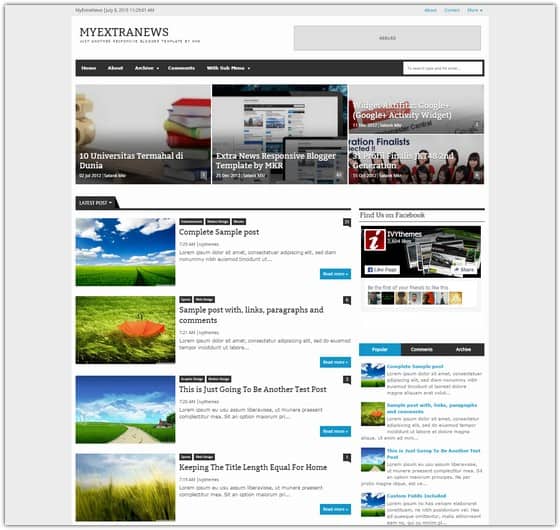Viewport: 560px width, 530px height.
Task: Expand the More dropdown in top bar
Action: click(475, 10)
